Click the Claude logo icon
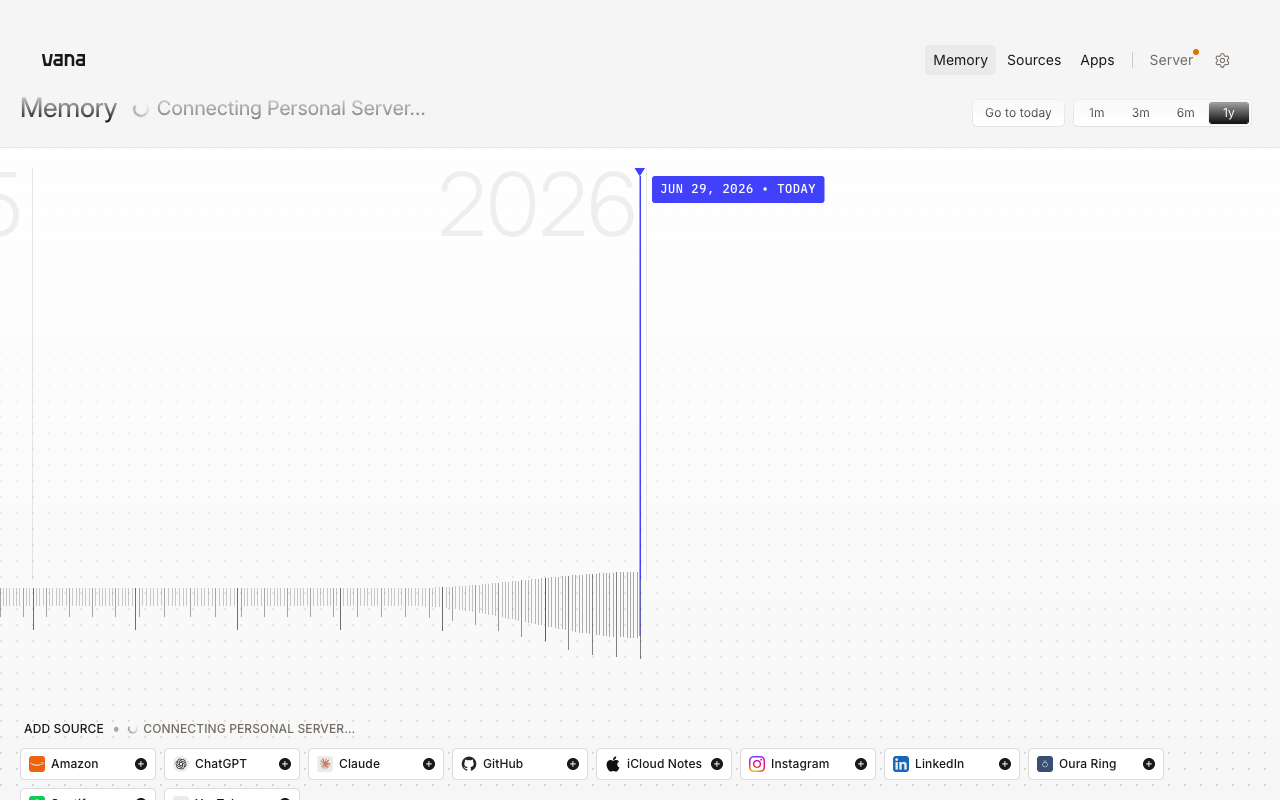Viewport: 1280px width, 800px height. pos(325,764)
